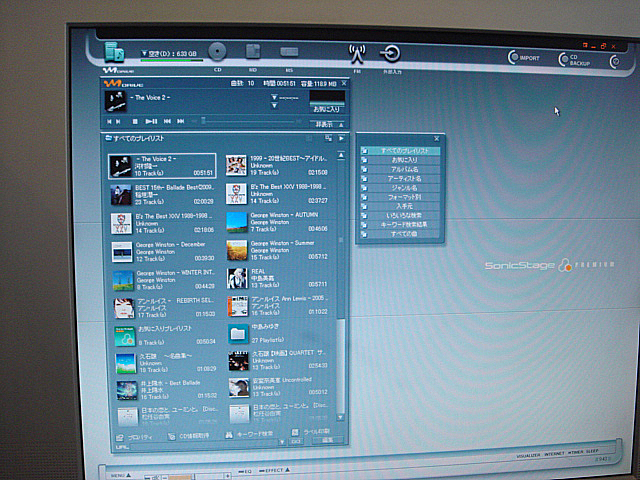This screenshot has width=640, height=480.
Task: Choose すべてのプレイリスト in popup menu
Action: coord(400,151)
